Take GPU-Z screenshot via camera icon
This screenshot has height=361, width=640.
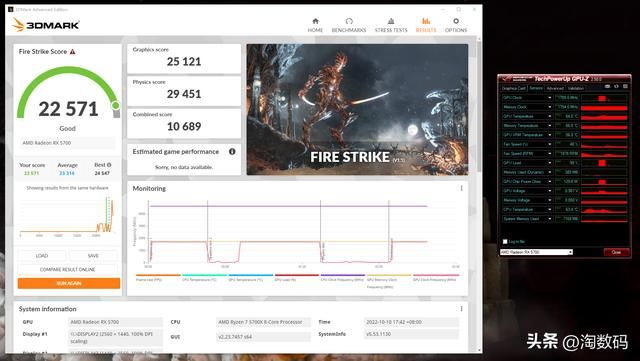click(607, 87)
